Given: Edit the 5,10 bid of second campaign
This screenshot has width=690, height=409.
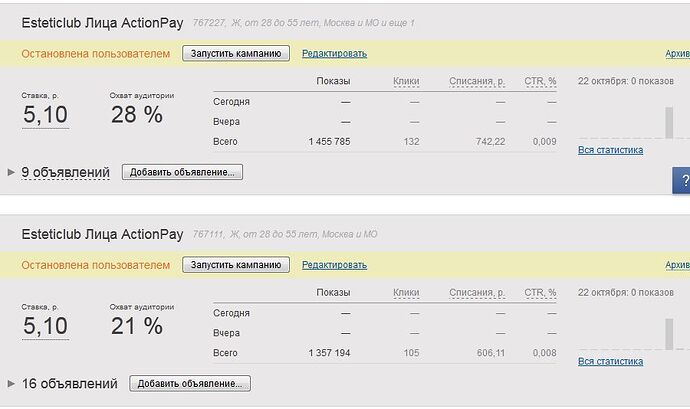Looking at the screenshot, I should tap(45, 326).
